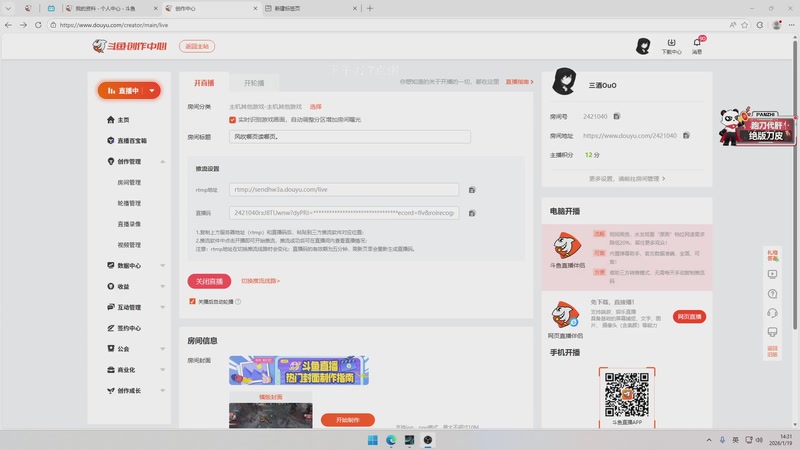Viewport: 800px width, 450px height.
Task: Open 直播录像 in the sidebar
Action: coord(129,224)
